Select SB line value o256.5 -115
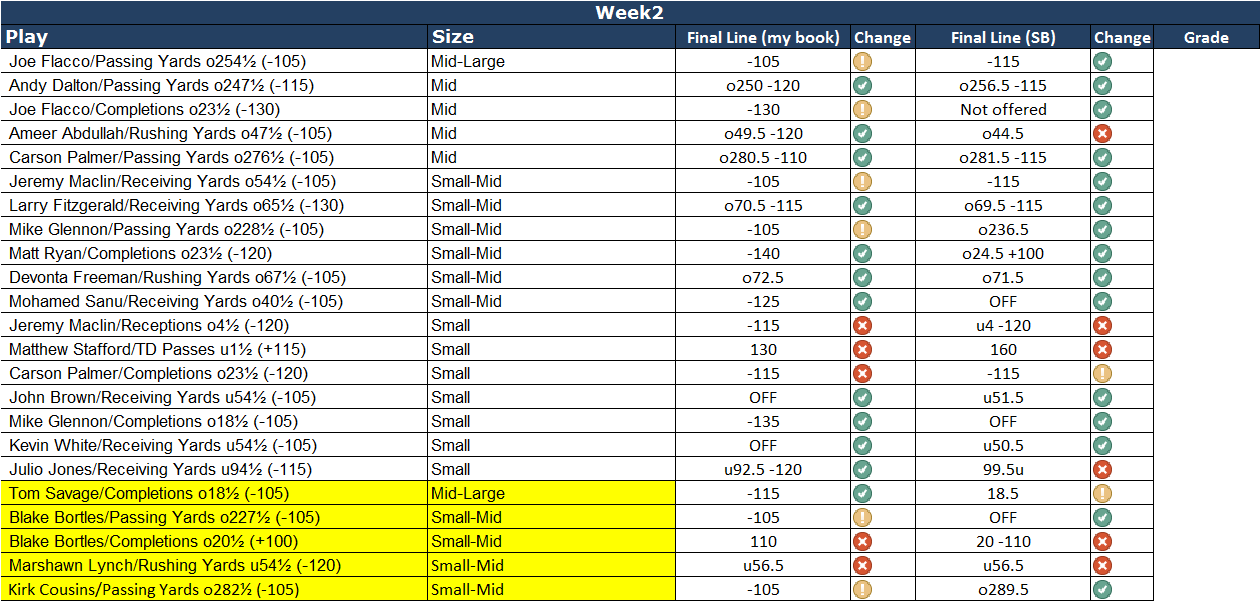Viewport: 1260px width, 601px height. (1003, 85)
